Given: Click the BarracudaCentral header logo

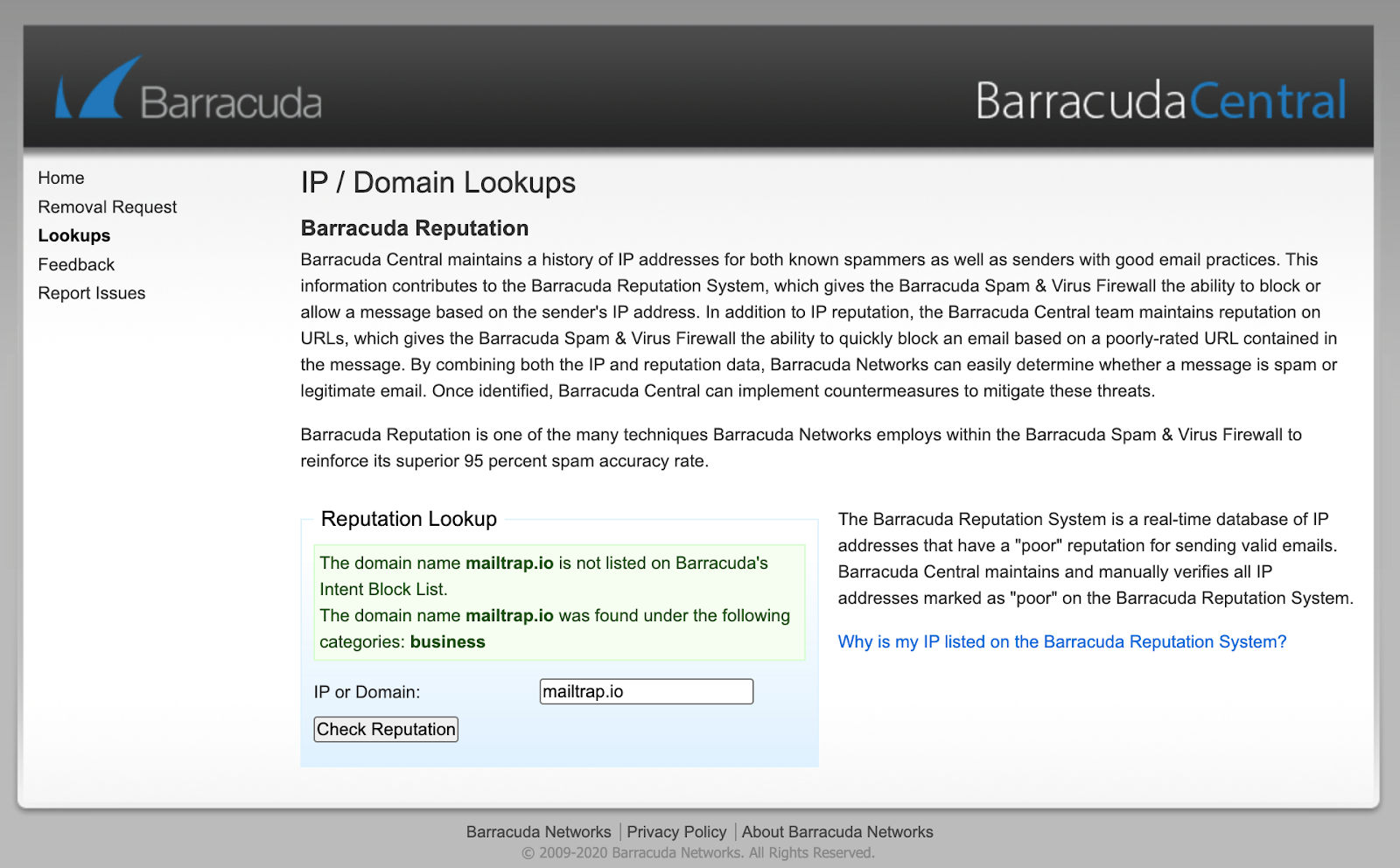Looking at the screenshot, I should [x=1161, y=100].
